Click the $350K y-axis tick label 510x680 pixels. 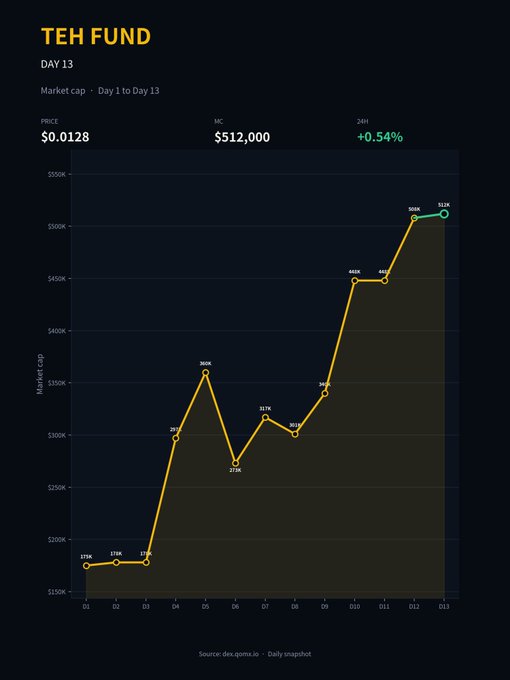click(57, 383)
